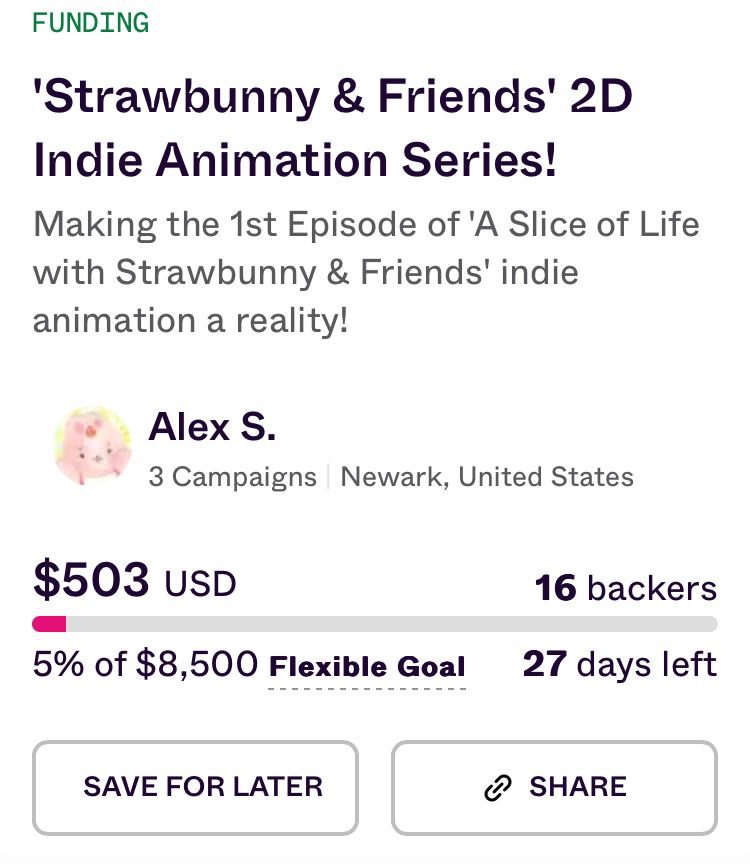Screen dimensions: 750x864
Task: Click the Newark, United States location
Action: [487, 477]
